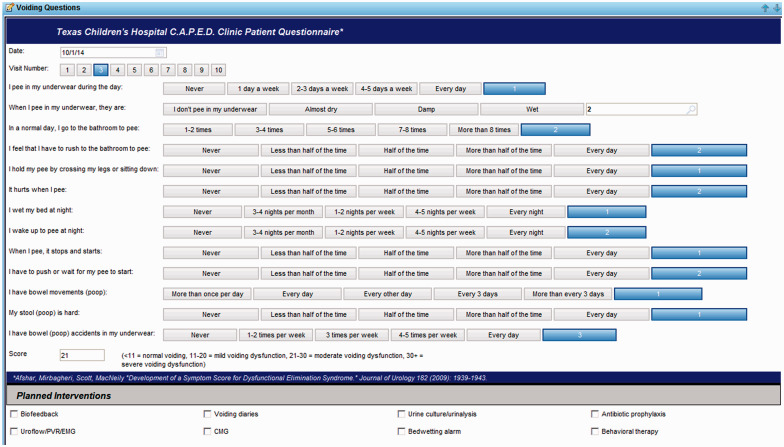This screenshot has height=447, width=784.
Task: Select Every other day bowel movements
Action: (388, 294)
